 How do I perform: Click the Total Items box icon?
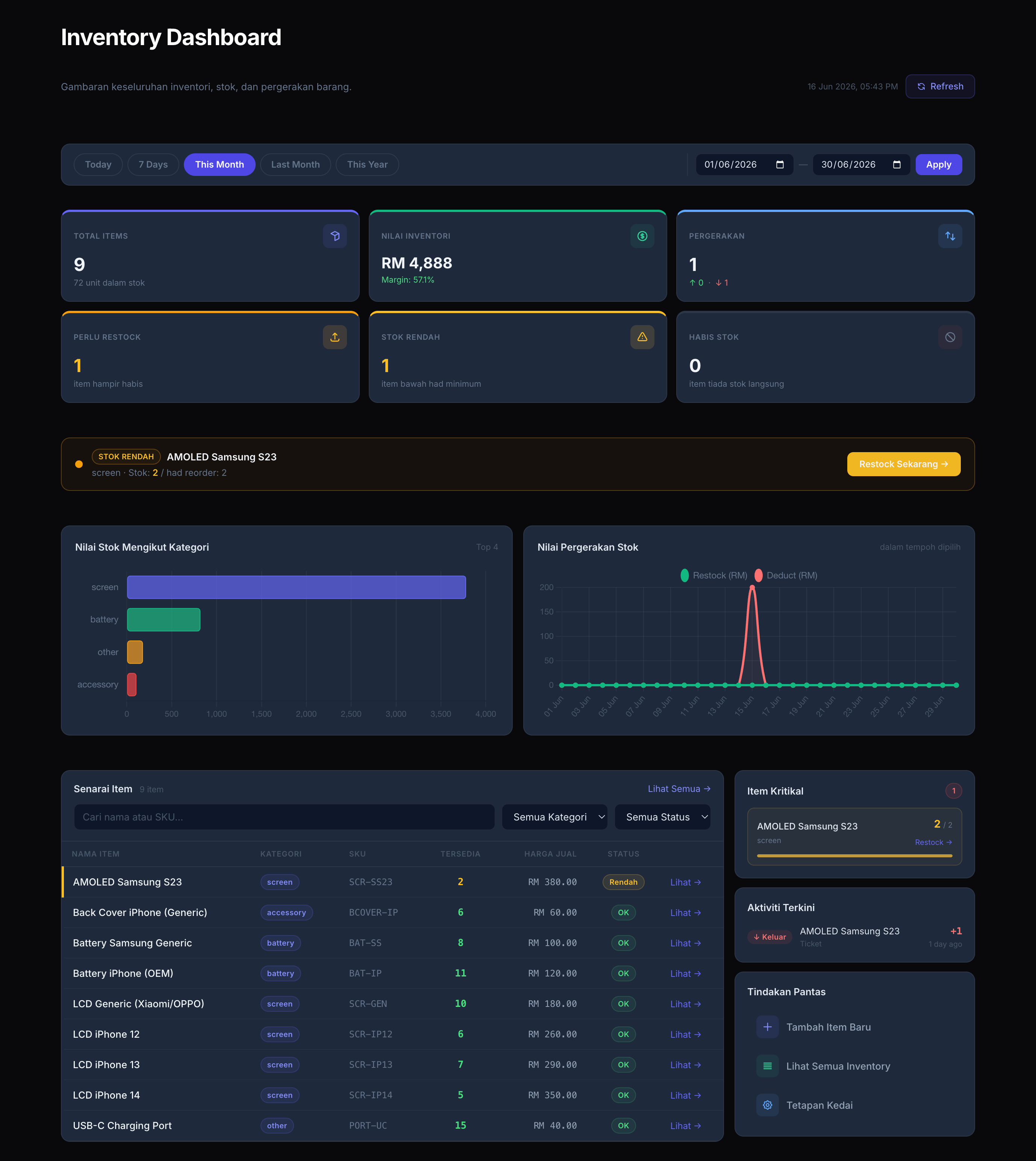click(x=335, y=236)
